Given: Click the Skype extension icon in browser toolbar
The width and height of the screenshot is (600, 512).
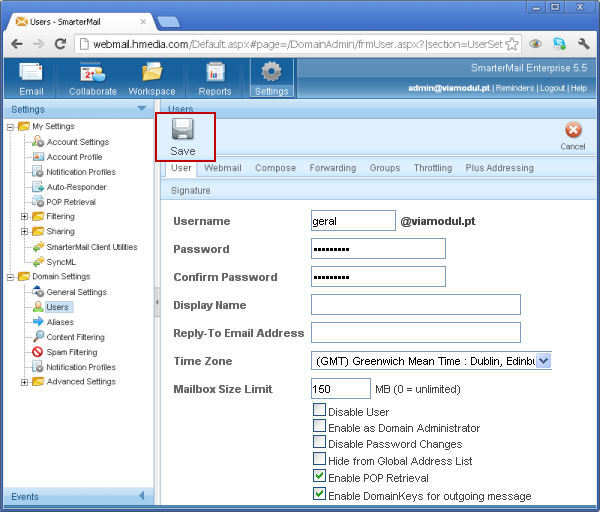Looking at the screenshot, I should point(559,44).
